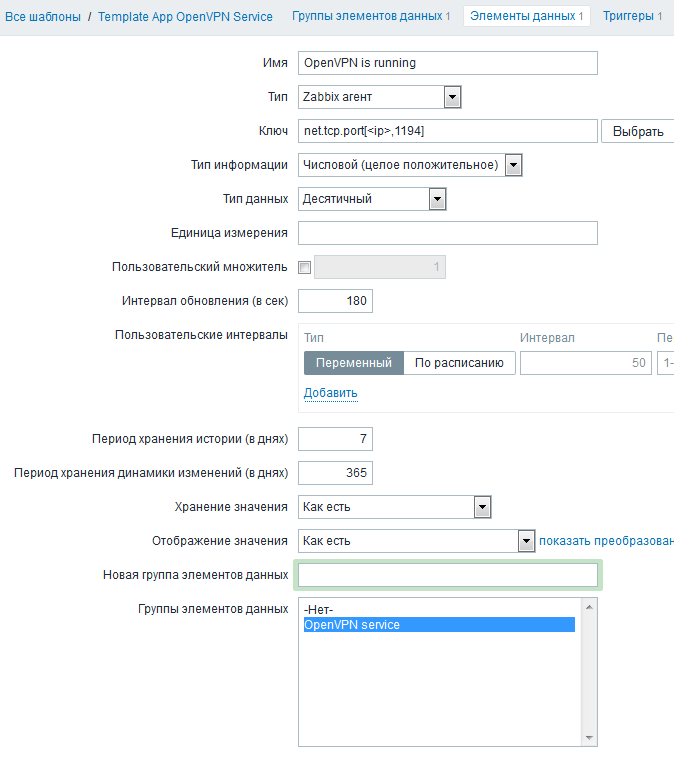Select the 'По расписанию' interval type

(x=459, y=363)
